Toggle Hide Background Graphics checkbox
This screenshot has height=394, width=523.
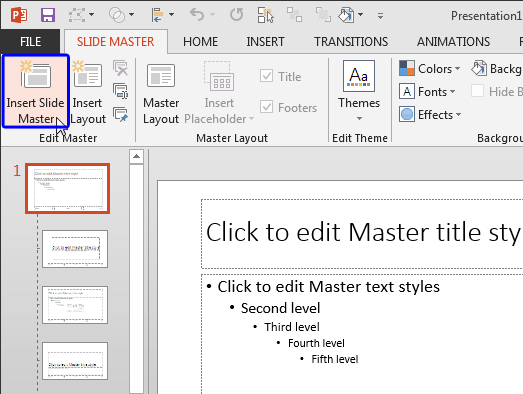pos(477,91)
